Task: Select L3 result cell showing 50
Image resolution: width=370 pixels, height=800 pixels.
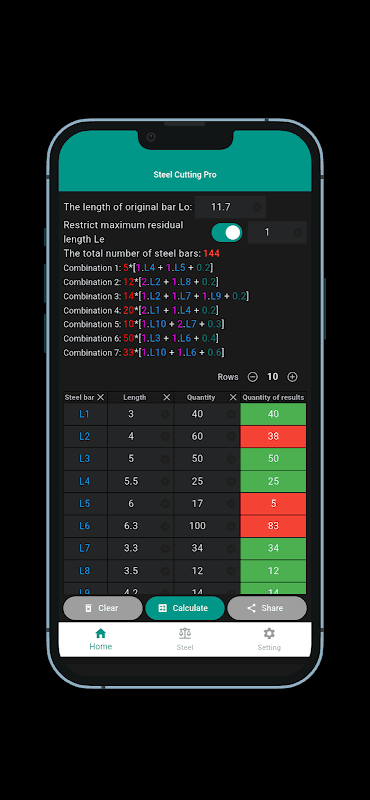Action: 274,459
